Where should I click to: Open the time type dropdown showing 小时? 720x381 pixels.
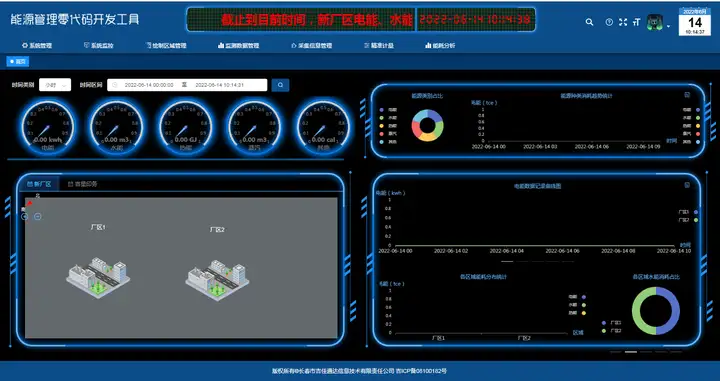pyautogui.click(x=55, y=85)
